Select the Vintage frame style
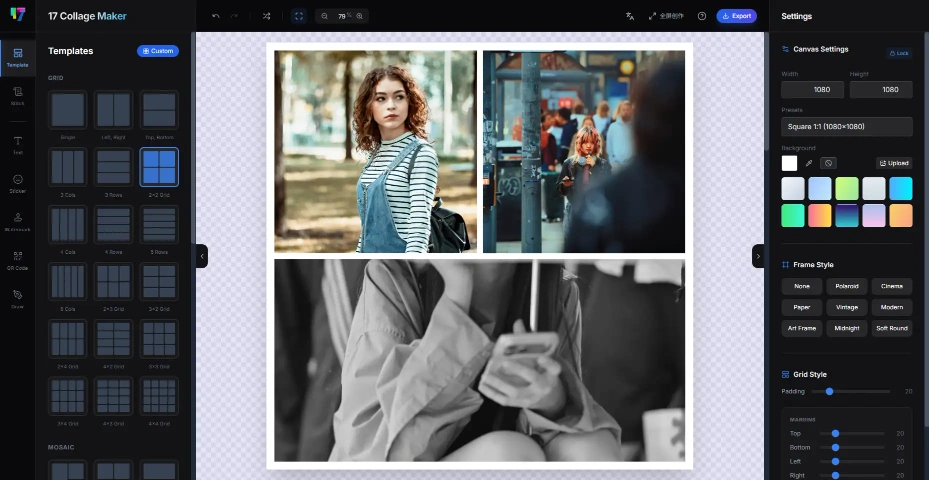 (847, 307)
